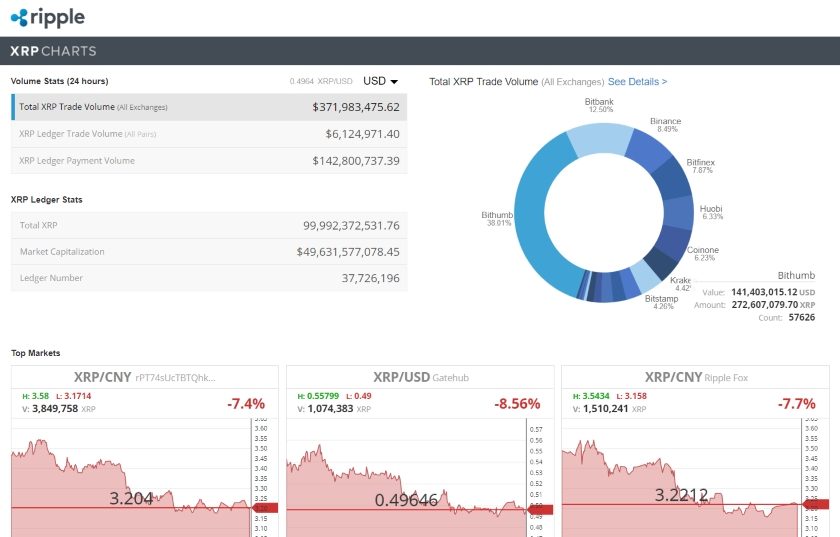Open the XRP/CNY rPT74sUcTBTQhk market title
840x537 pixels.
coord(145,377)
